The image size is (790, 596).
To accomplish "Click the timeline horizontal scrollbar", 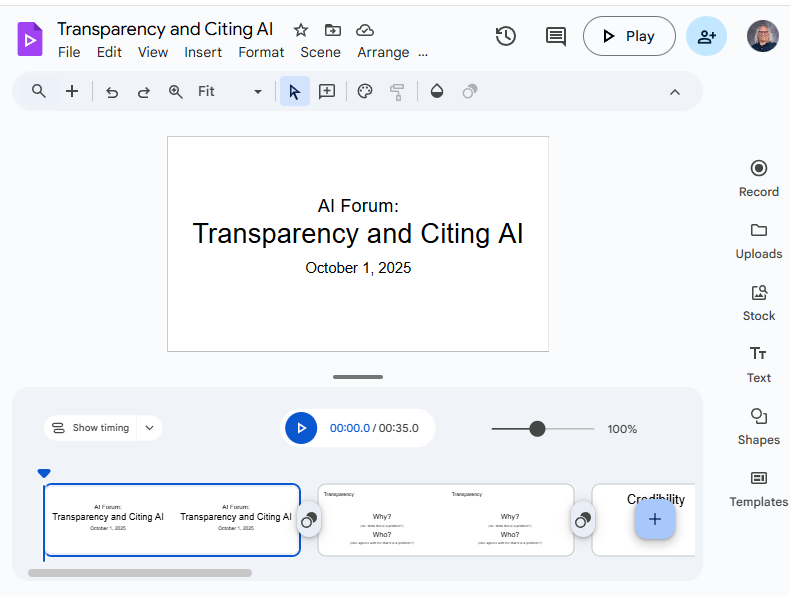I will [x=140, y=573].
